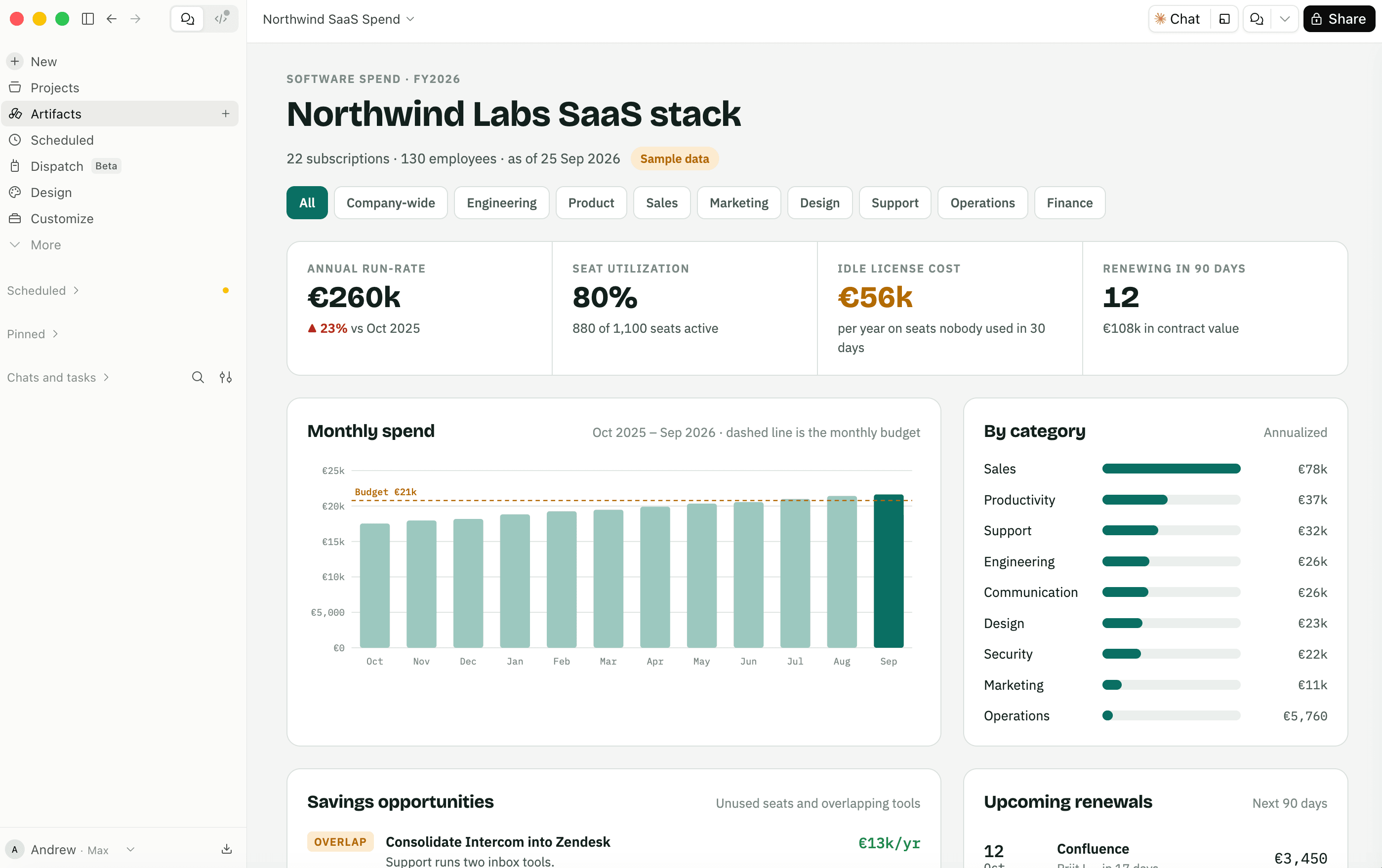Click the dark Sep bar in chart
1382x868 pixels.
(889, 571)
